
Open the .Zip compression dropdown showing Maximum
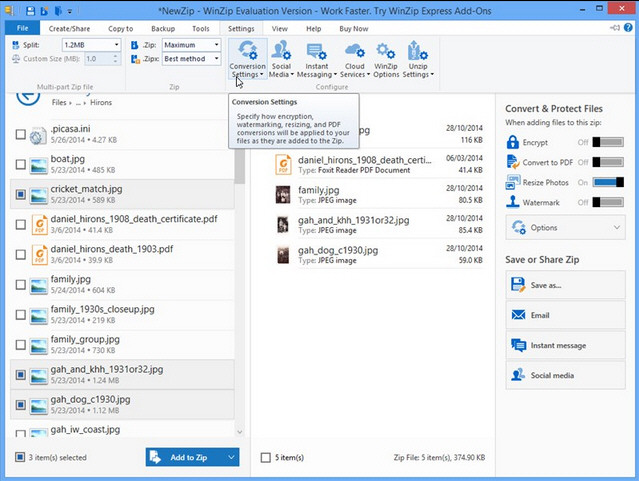(191, 45)
